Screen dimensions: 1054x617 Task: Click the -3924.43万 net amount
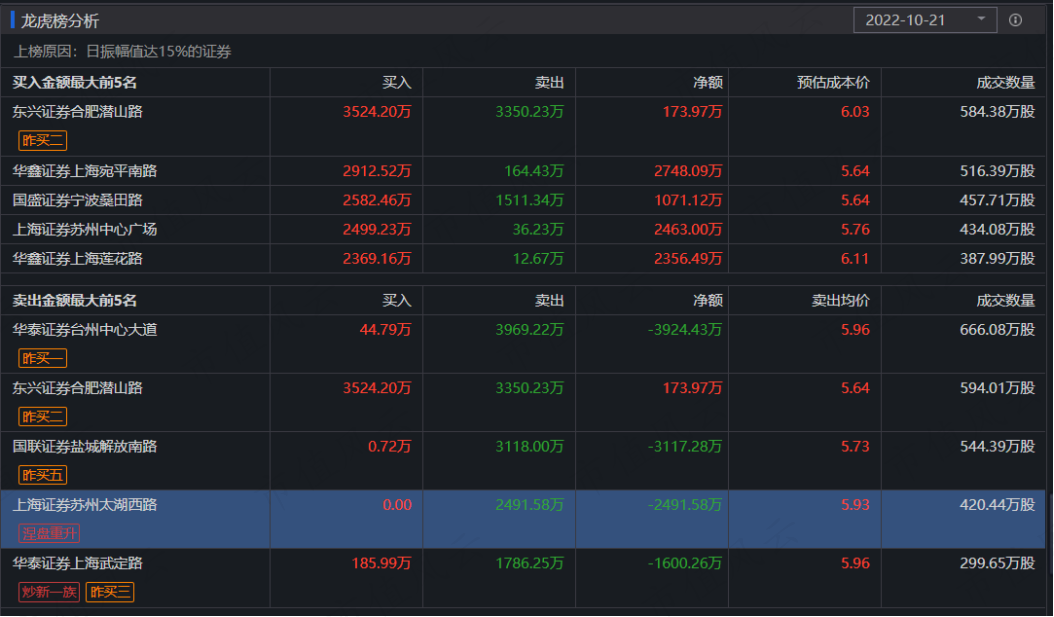[x=685, y=329]
